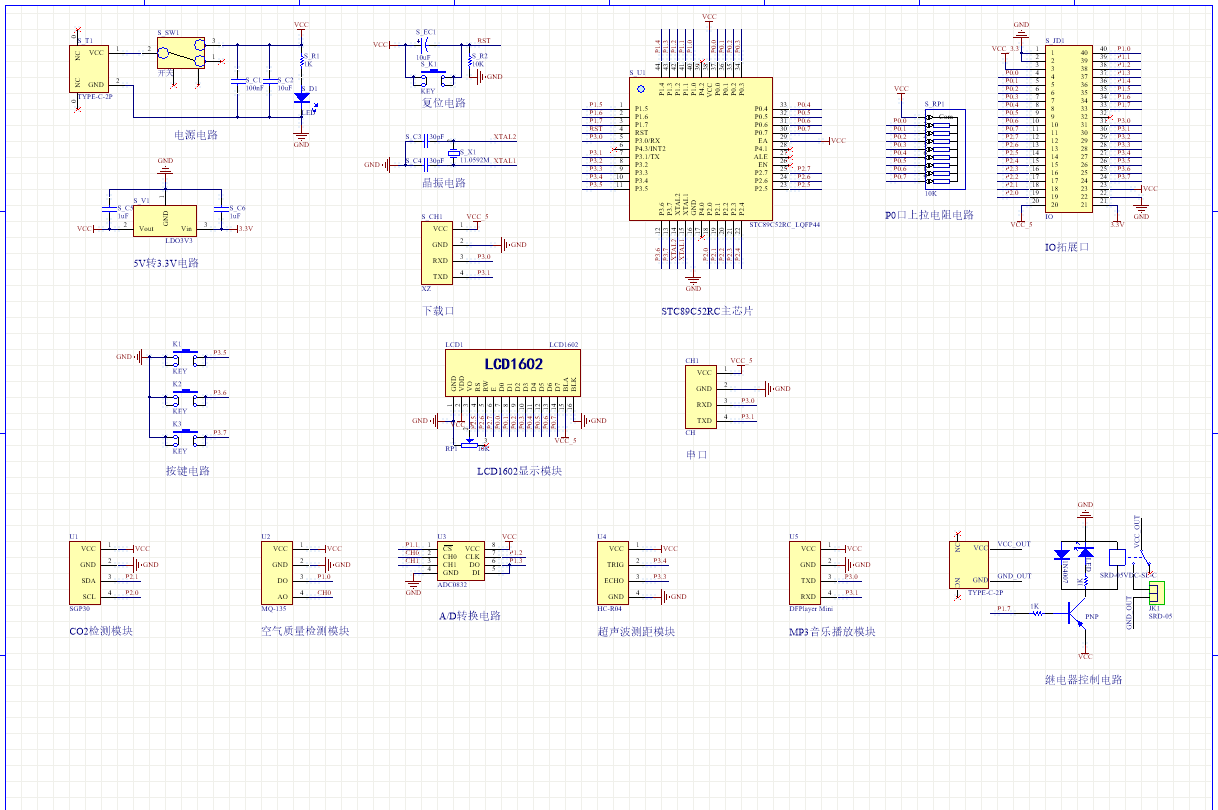Screen dimensions: 1218x810
Task: Click the 'P0口上拉电阻电路' label
Action: tap(929, 215)
